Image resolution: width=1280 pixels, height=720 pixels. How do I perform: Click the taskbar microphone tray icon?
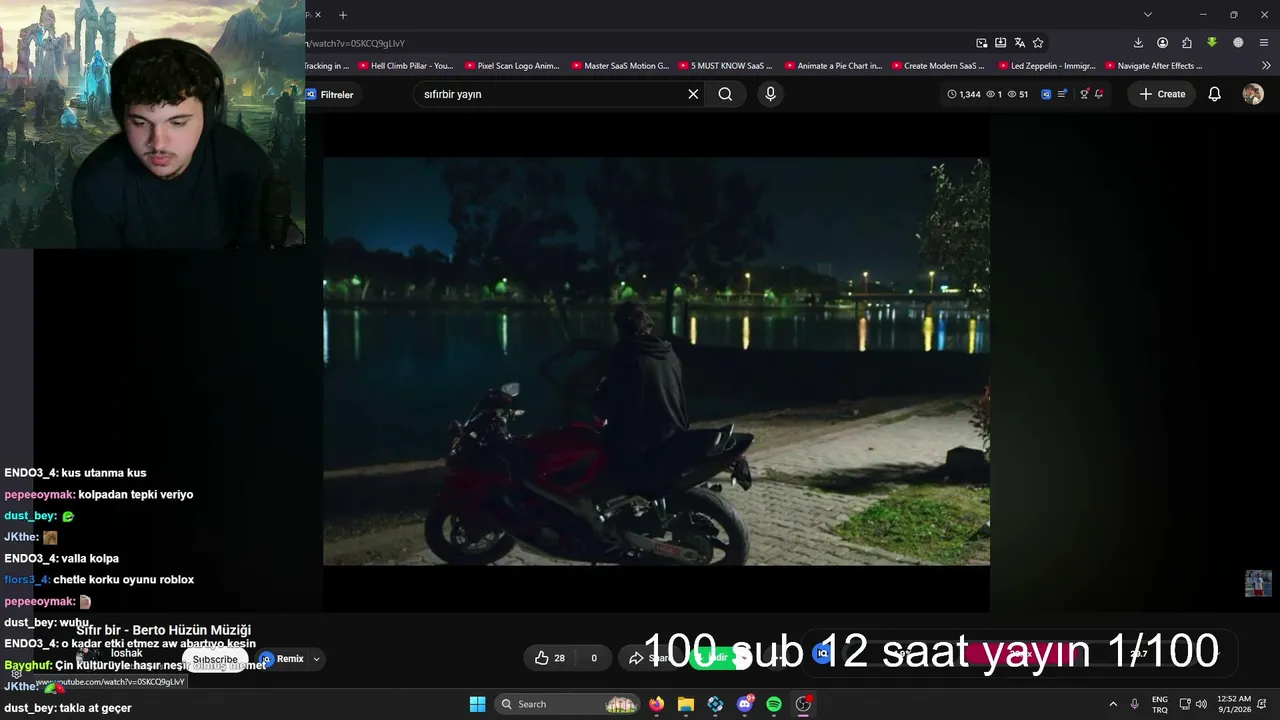1134,704
